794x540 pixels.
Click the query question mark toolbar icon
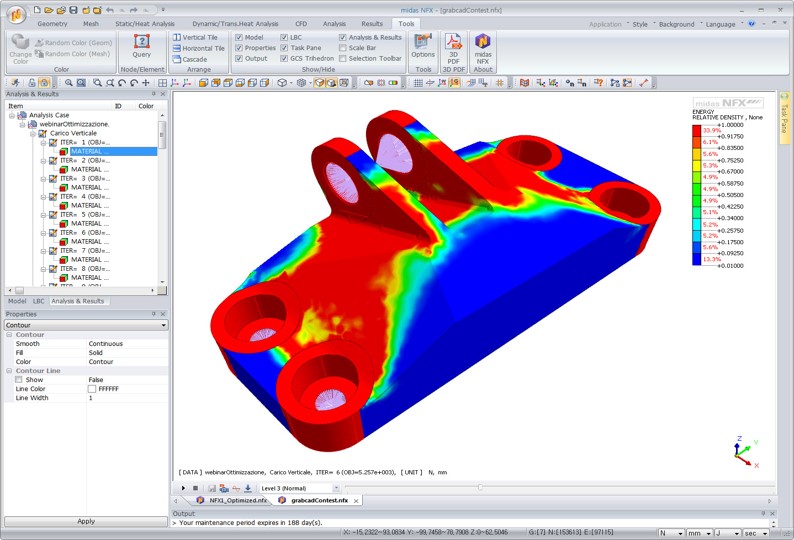pyautogui.click(x=599, y=83)
